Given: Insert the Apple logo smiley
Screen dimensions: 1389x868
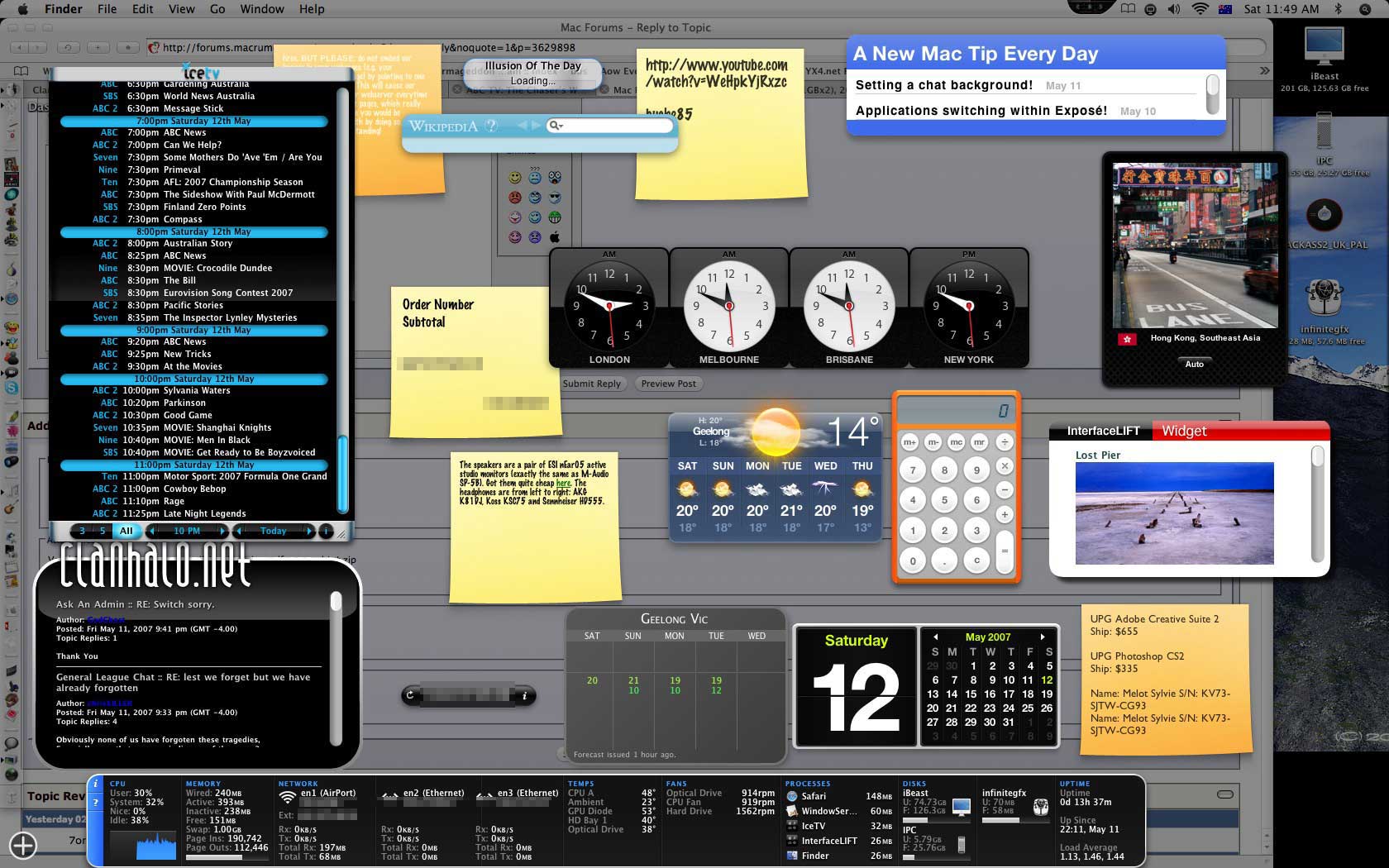Looking at the screenshot, I should coord(555,237).
